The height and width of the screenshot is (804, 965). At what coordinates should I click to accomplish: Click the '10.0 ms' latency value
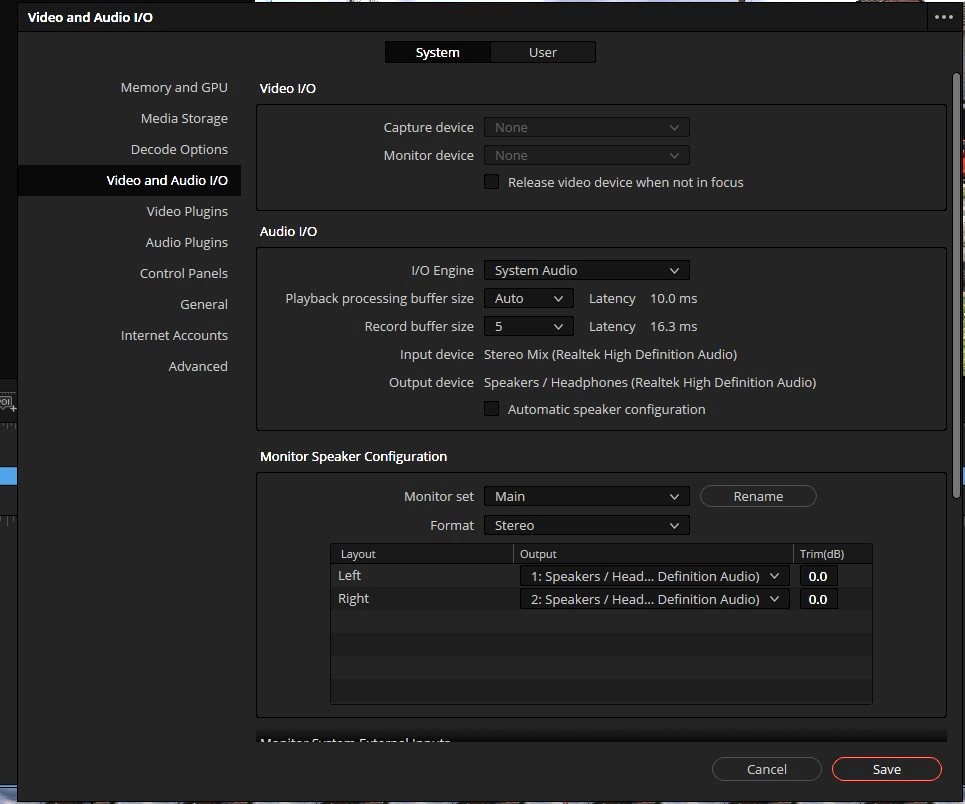(x=673, y=299)
